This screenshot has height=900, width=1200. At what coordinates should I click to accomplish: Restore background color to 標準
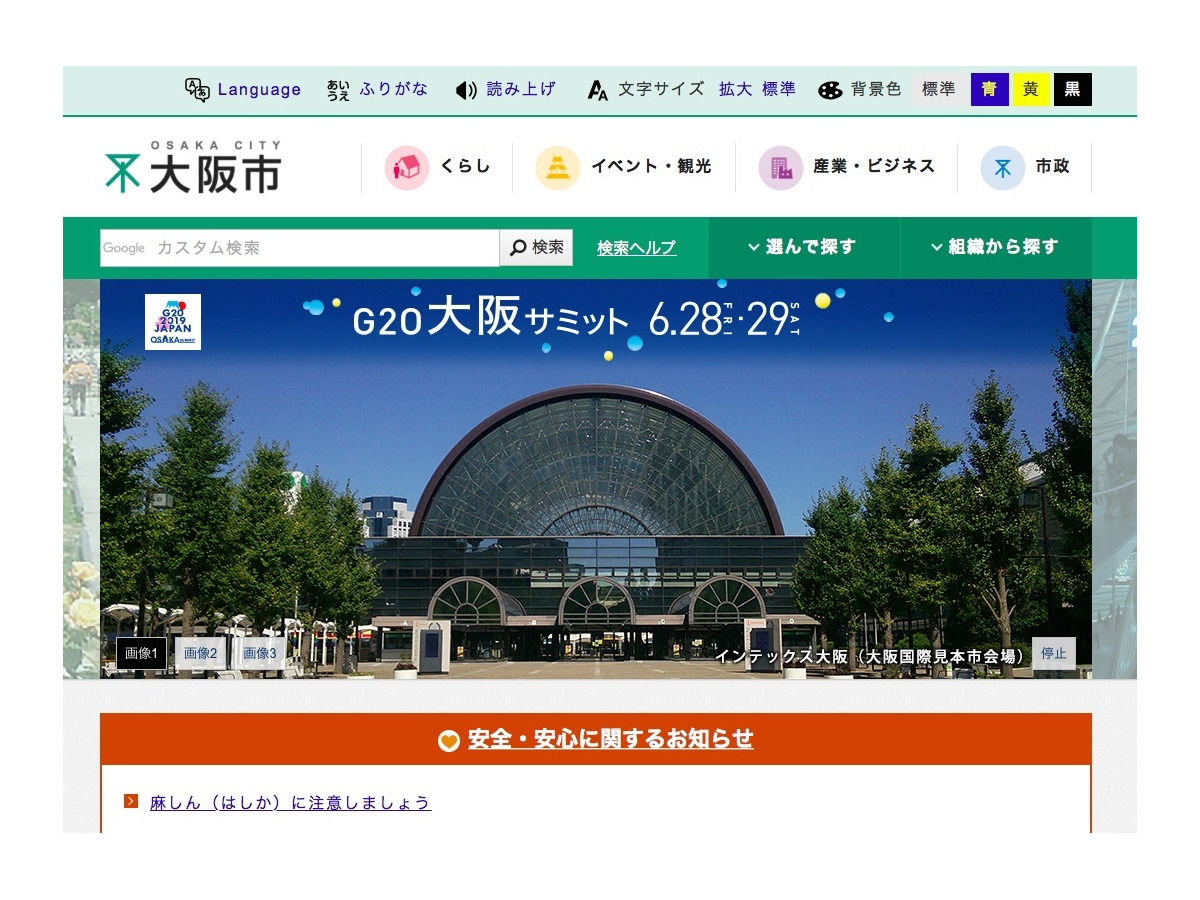coord(938,89)
